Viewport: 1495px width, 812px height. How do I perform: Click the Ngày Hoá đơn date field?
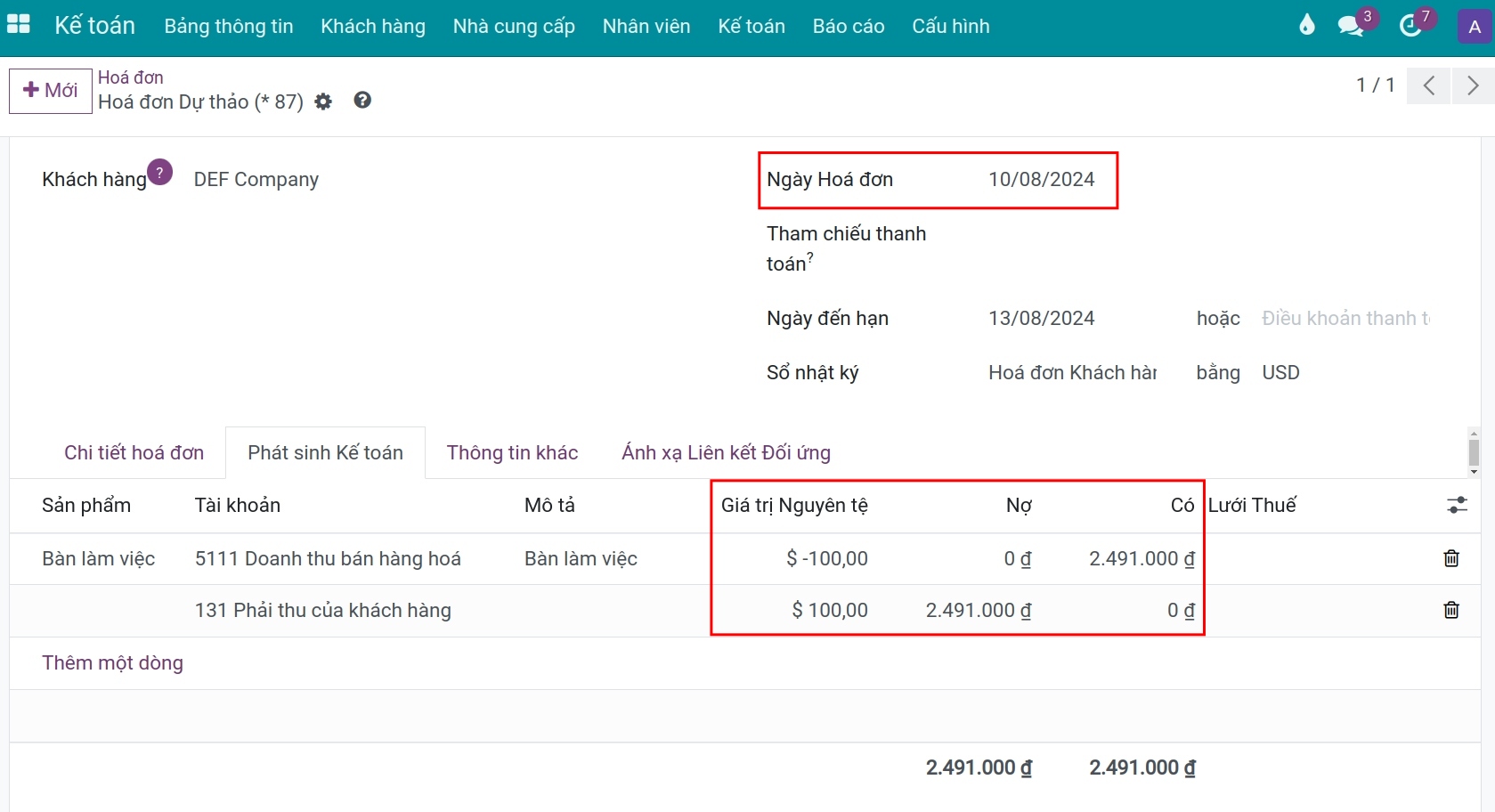[x=1041, y=179]
